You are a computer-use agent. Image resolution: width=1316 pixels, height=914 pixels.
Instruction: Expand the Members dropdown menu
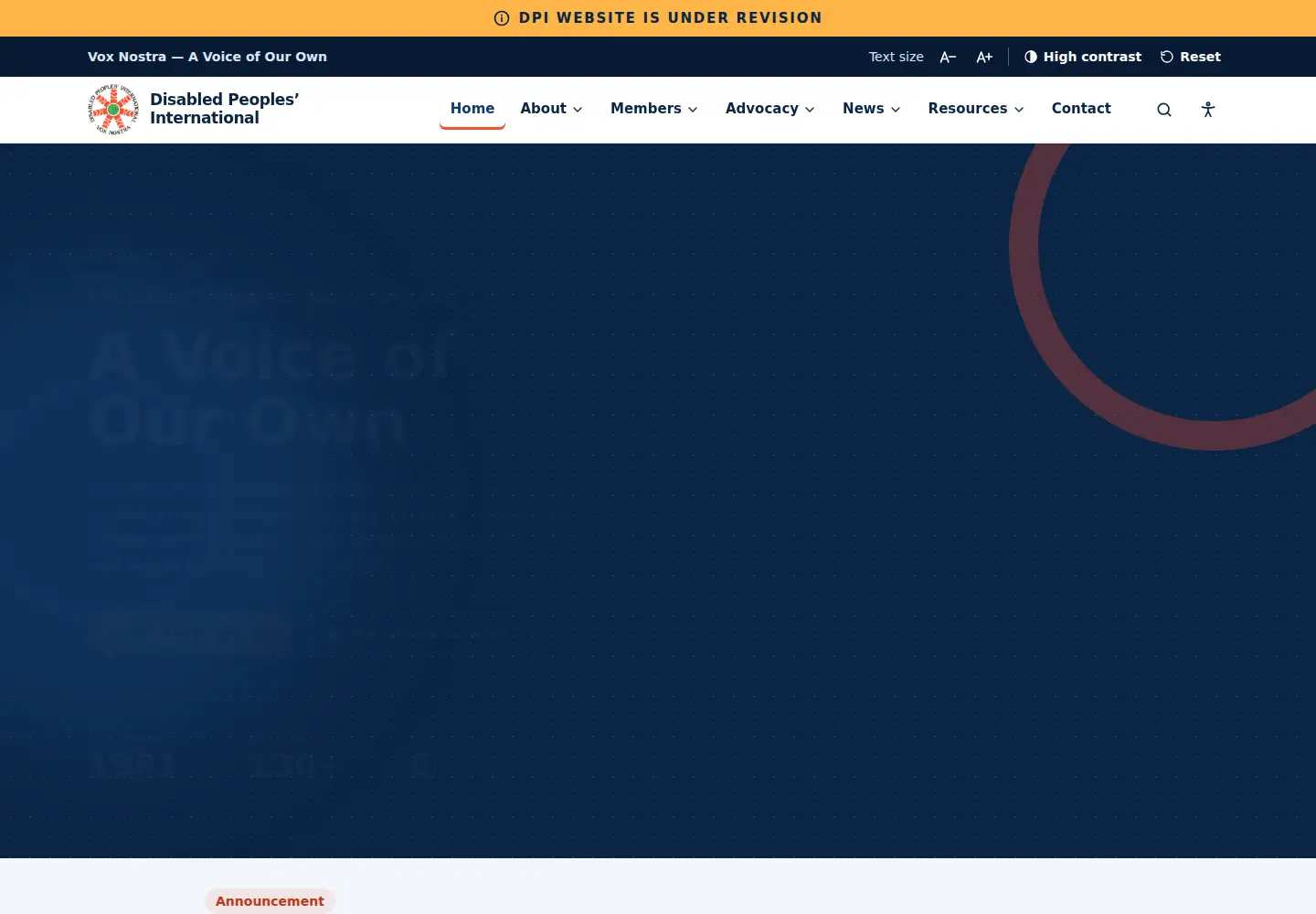(x=654, y=109)
